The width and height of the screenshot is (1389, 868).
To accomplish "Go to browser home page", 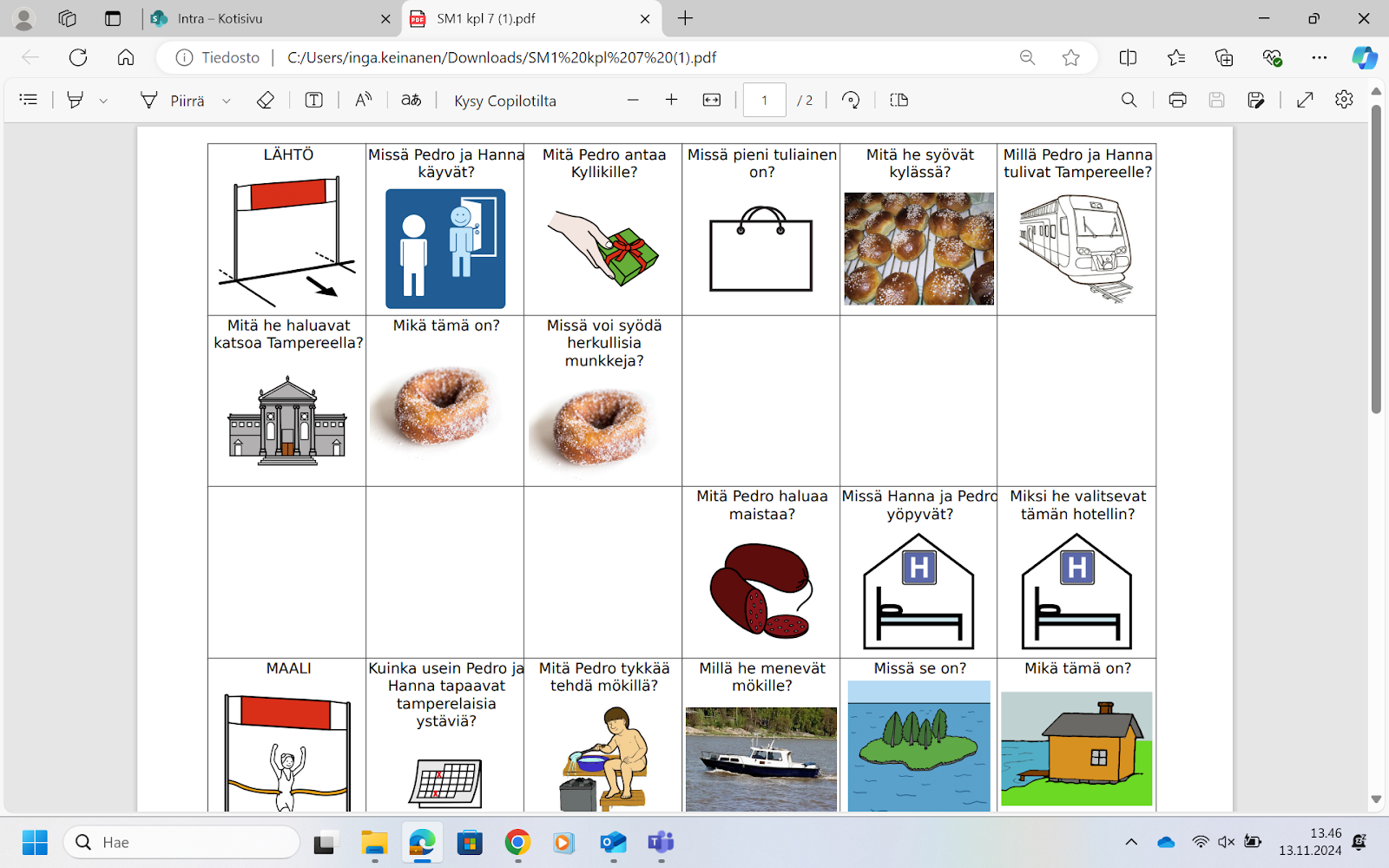I will (126, 57).
